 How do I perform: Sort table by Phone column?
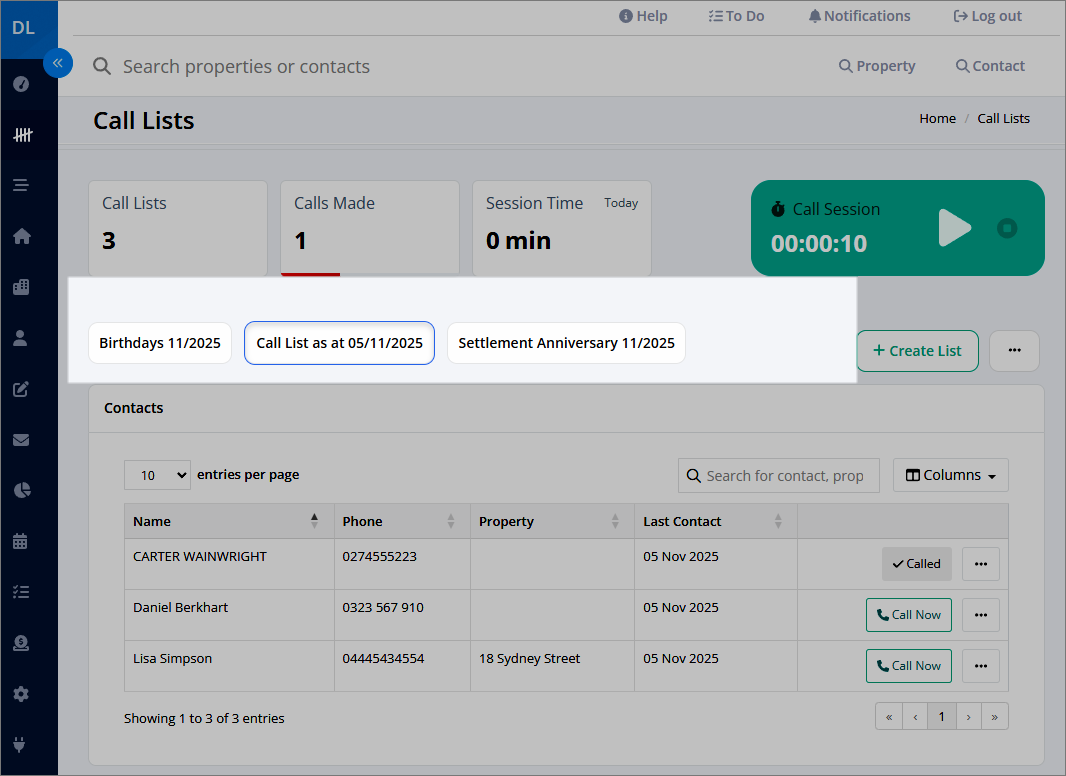[x=402, y=522]
